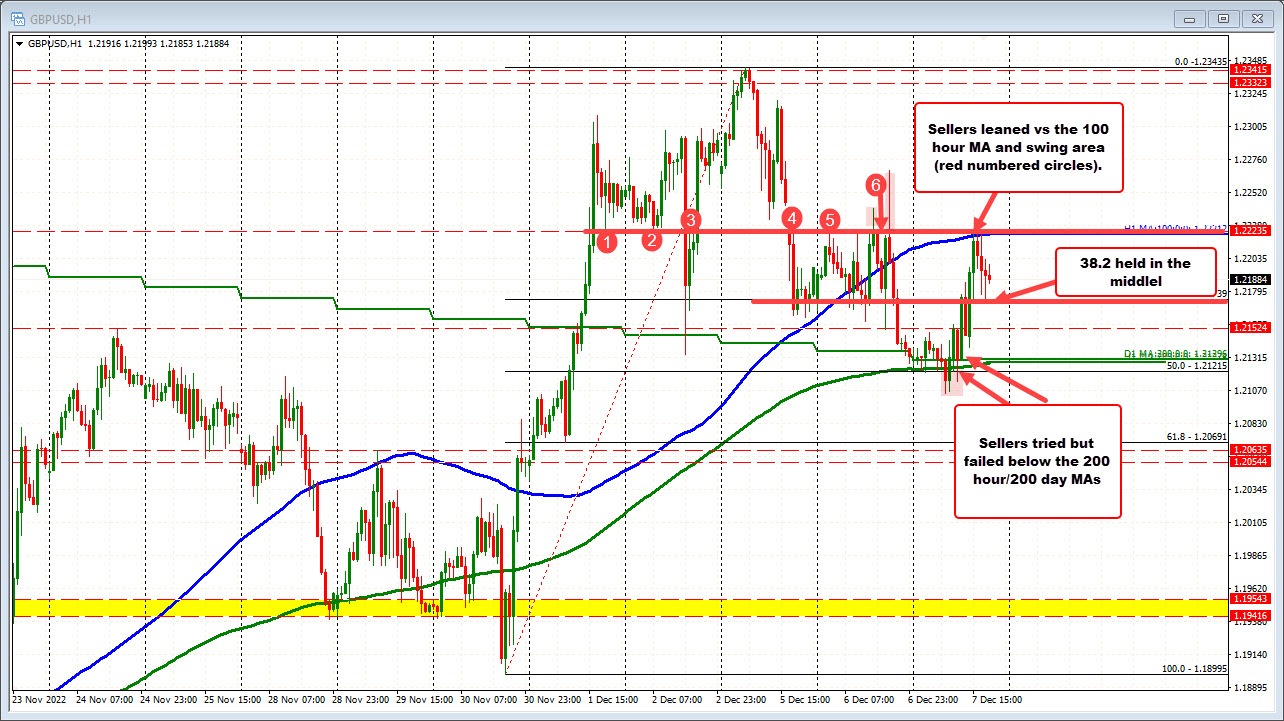Screen dimensions: 1284x721
Task: Select red circle 4 above the swing area
Action: 791,217
